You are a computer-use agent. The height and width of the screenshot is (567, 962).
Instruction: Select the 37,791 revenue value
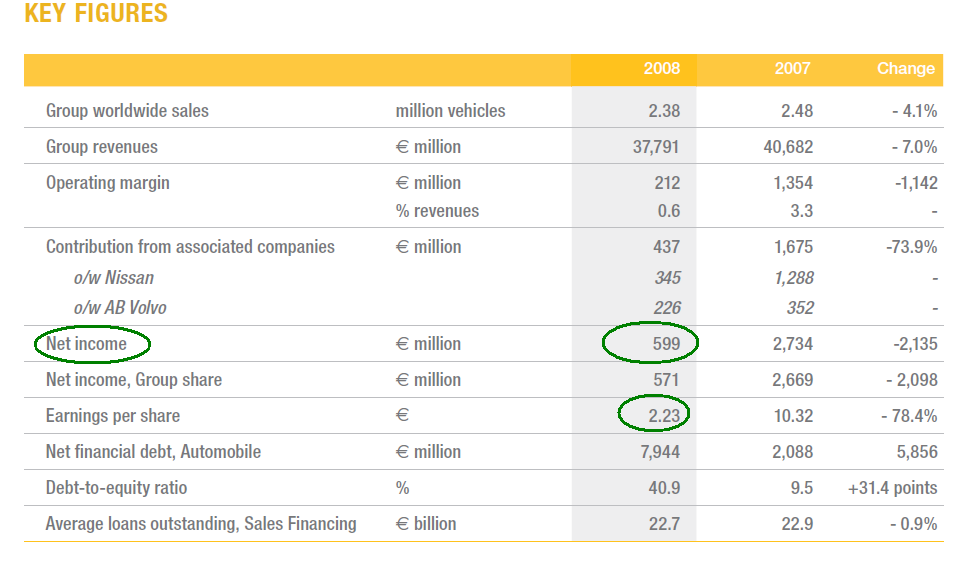(x=656, y=147)
